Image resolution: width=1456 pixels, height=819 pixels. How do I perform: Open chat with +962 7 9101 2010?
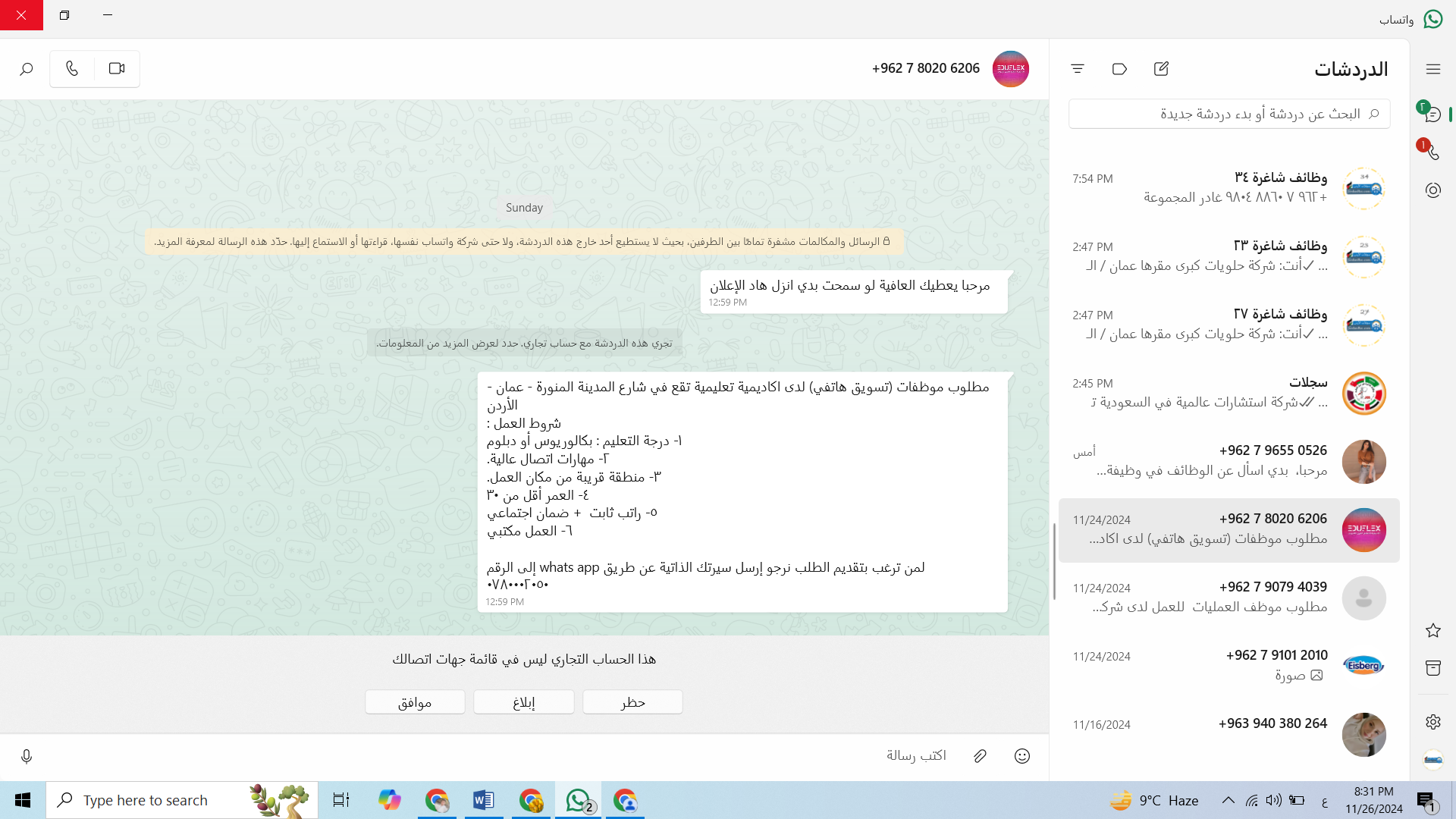pyautogui.click(x=1229, y=666)
